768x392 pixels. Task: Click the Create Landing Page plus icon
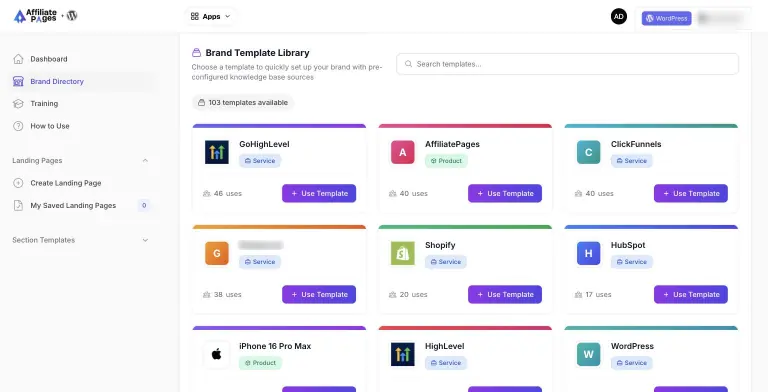click(x=18, y=183)
